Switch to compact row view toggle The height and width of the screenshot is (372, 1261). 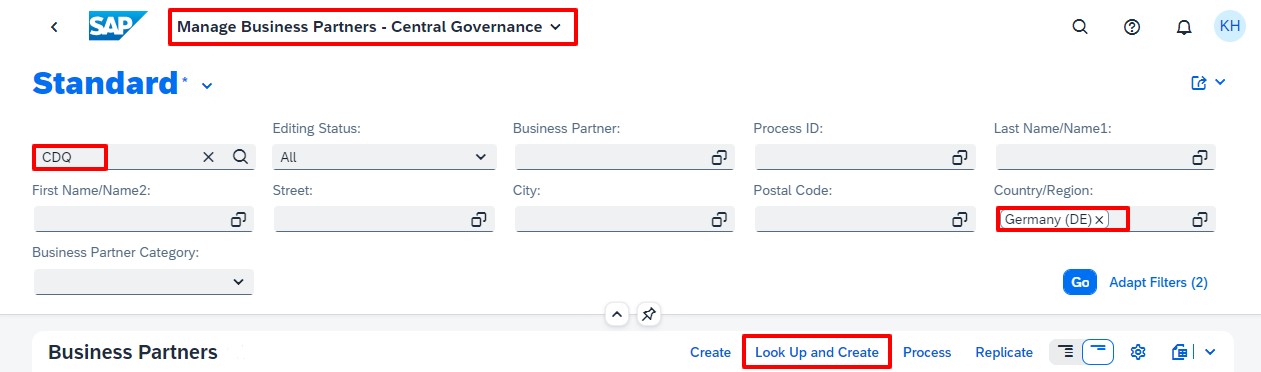[1066, 352]
